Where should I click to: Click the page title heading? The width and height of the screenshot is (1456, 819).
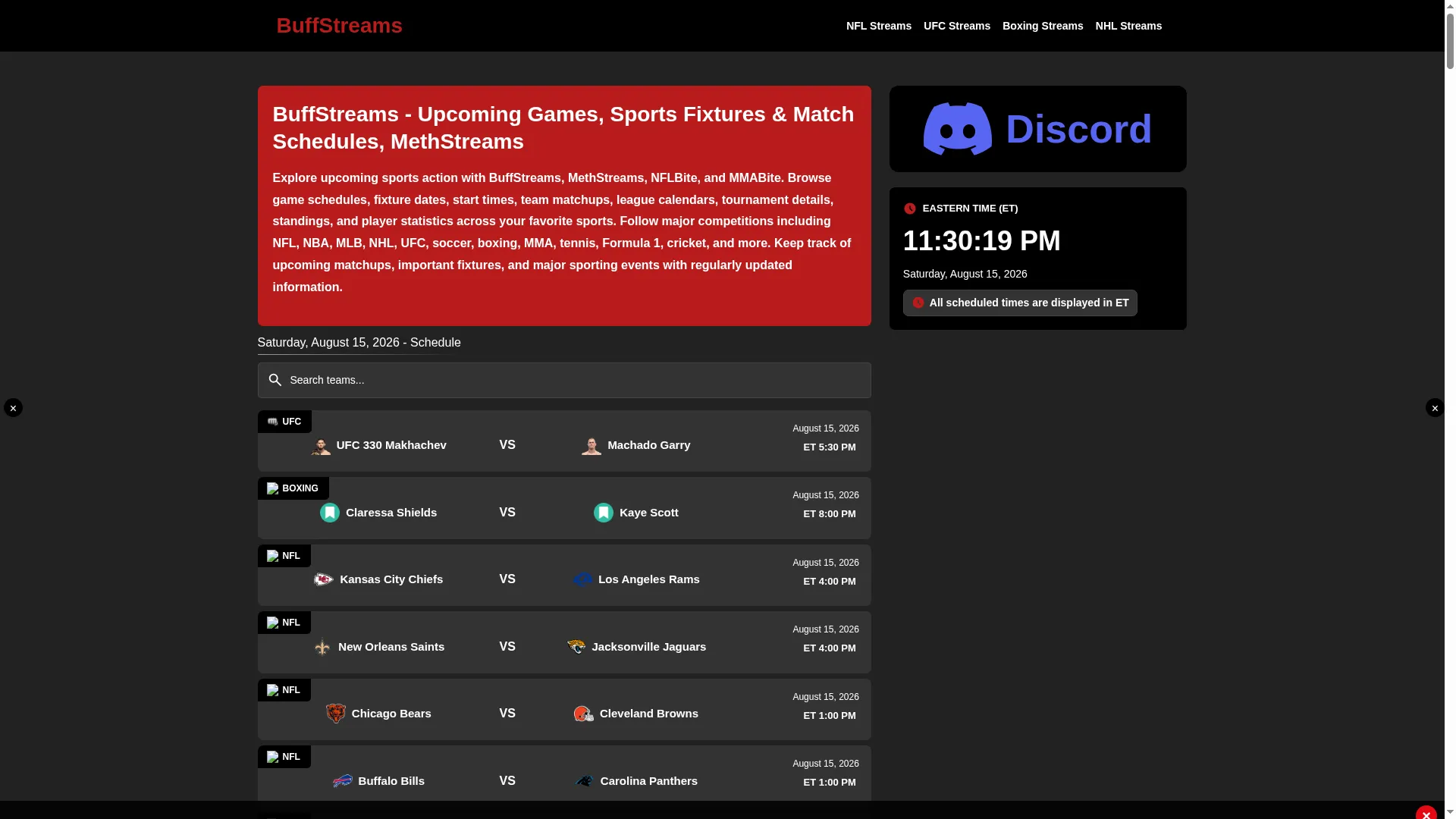(563, 128)
